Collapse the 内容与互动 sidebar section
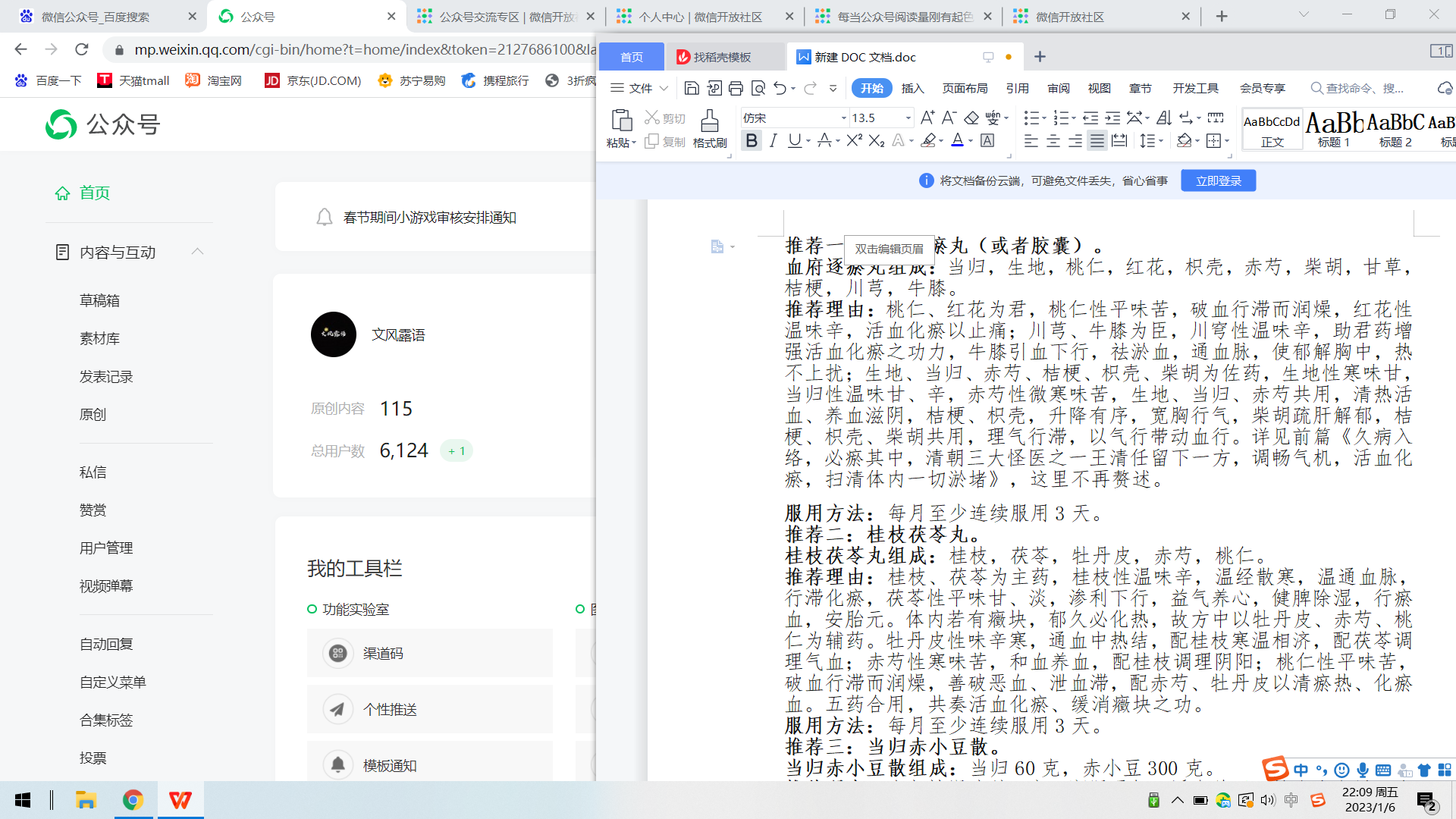This screenshot has height=819, width=1456. click(x=197, y=252)
